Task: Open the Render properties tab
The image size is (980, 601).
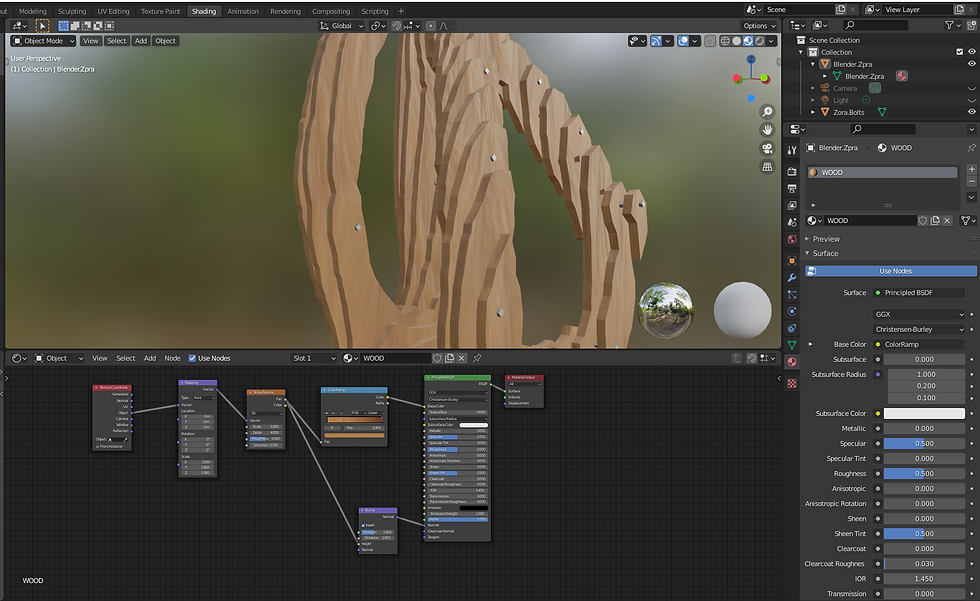Action: click(x=792, y=171)
